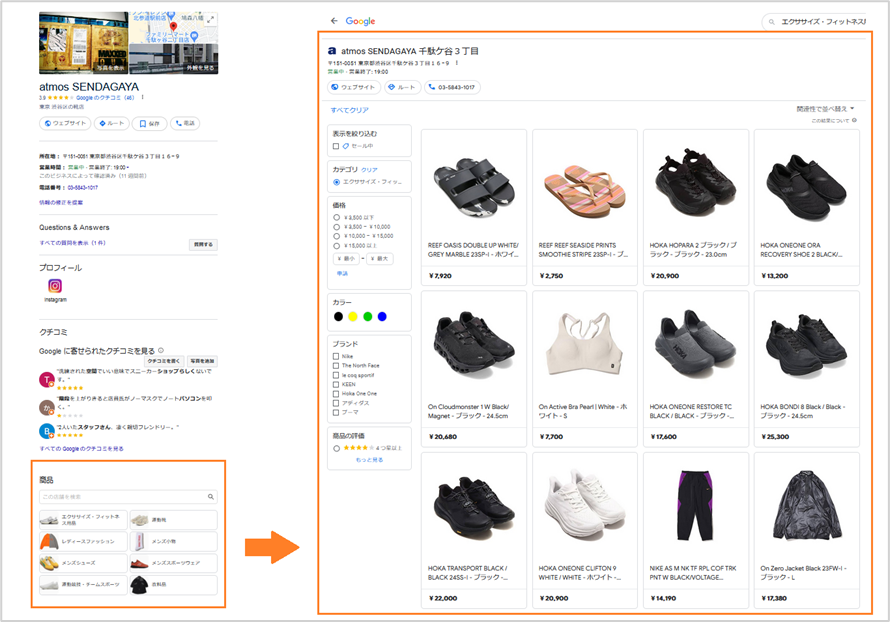This screenshot has height=622, width=890.
Task: Open the On Active Bra Pearl White product
Action: click(x=585, y=369)
